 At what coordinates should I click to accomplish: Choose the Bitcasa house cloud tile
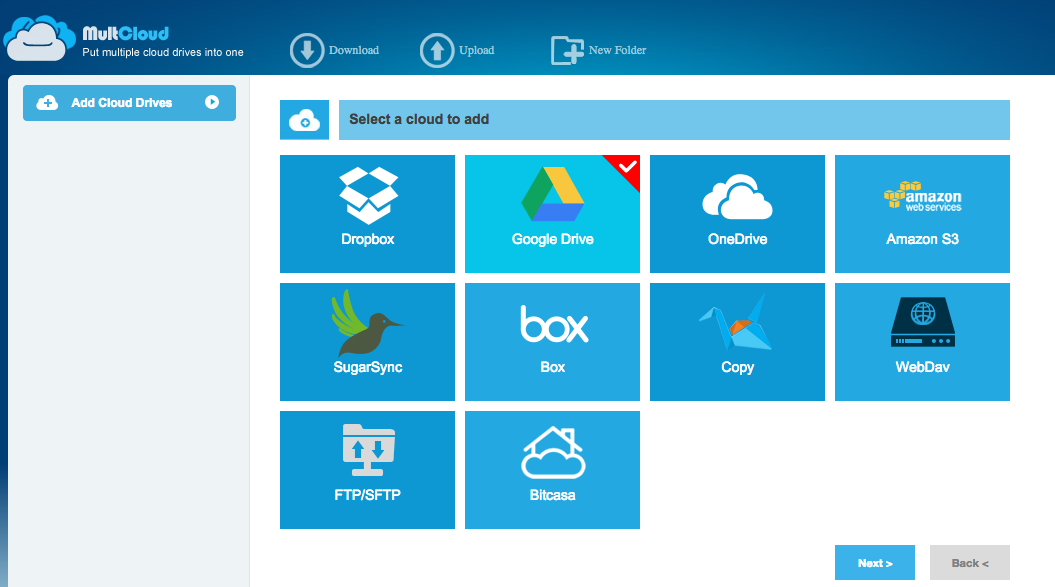pyautogui.click(x=552, y=469)
